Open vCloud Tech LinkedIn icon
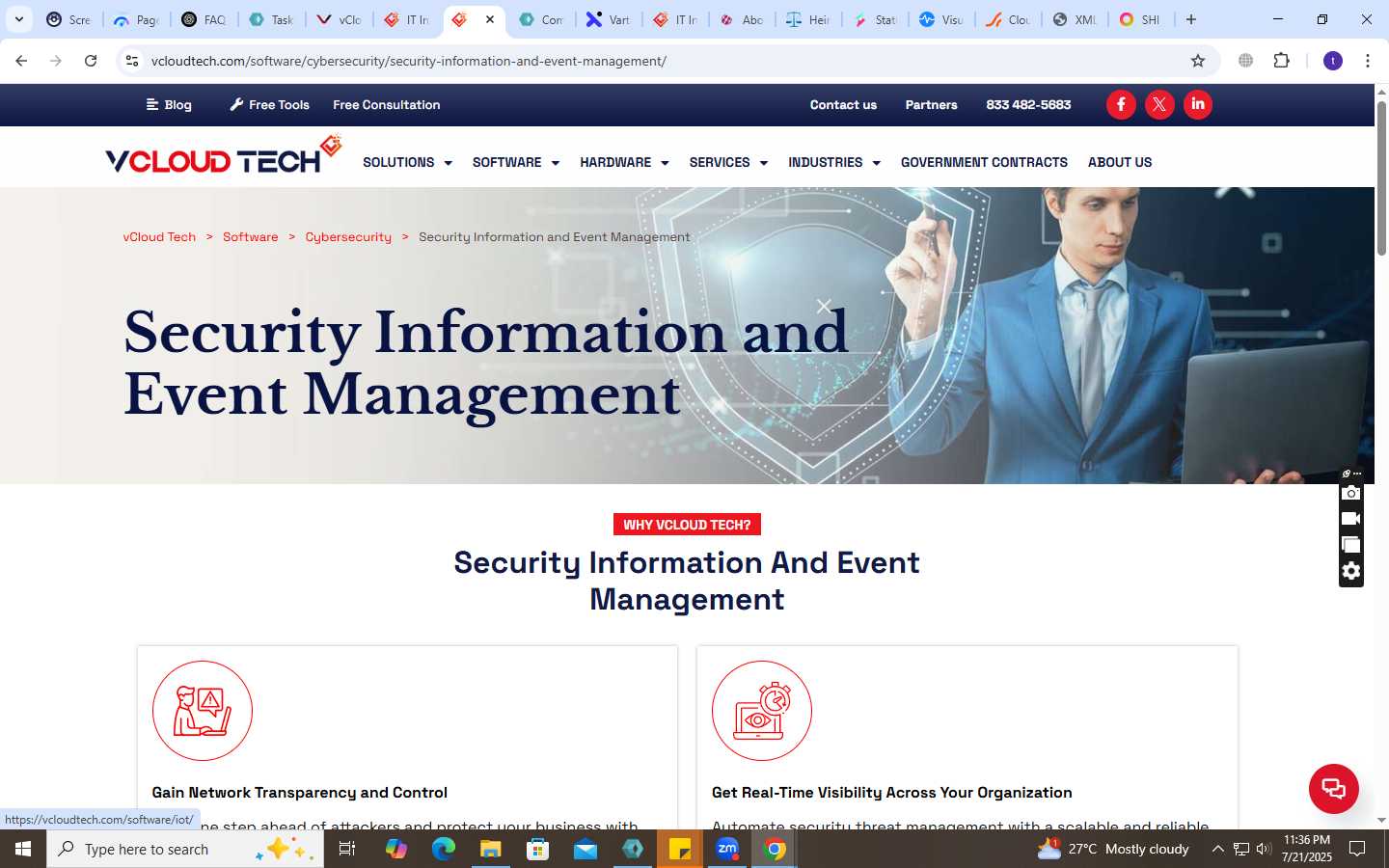Screen dimensions: 1389x868 click(1198, 104)
